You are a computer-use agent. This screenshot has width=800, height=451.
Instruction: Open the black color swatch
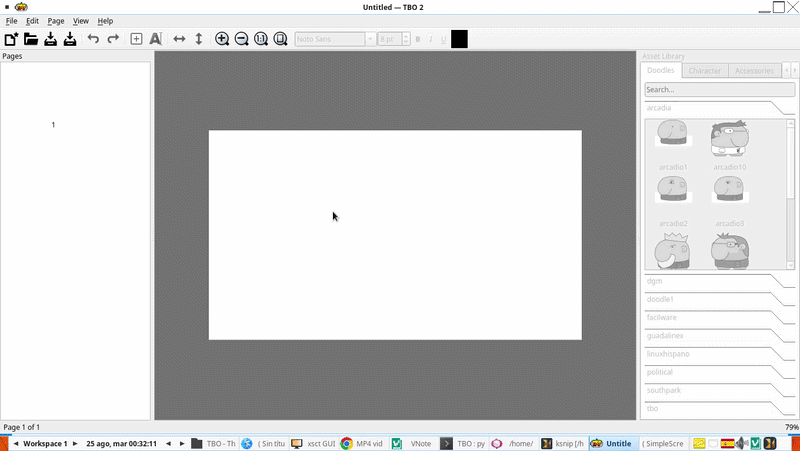(459, 39)
